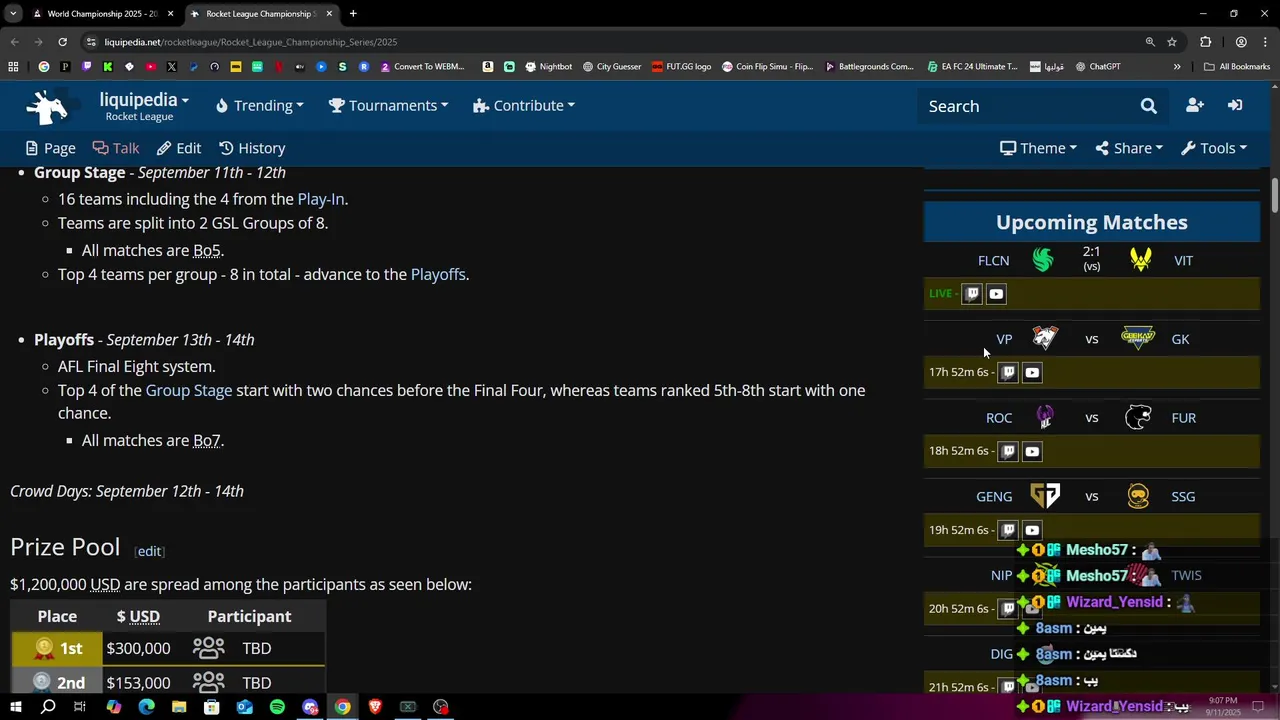Expand the Theme dropdown
1280x720 pixels.
coord(1038,148)
